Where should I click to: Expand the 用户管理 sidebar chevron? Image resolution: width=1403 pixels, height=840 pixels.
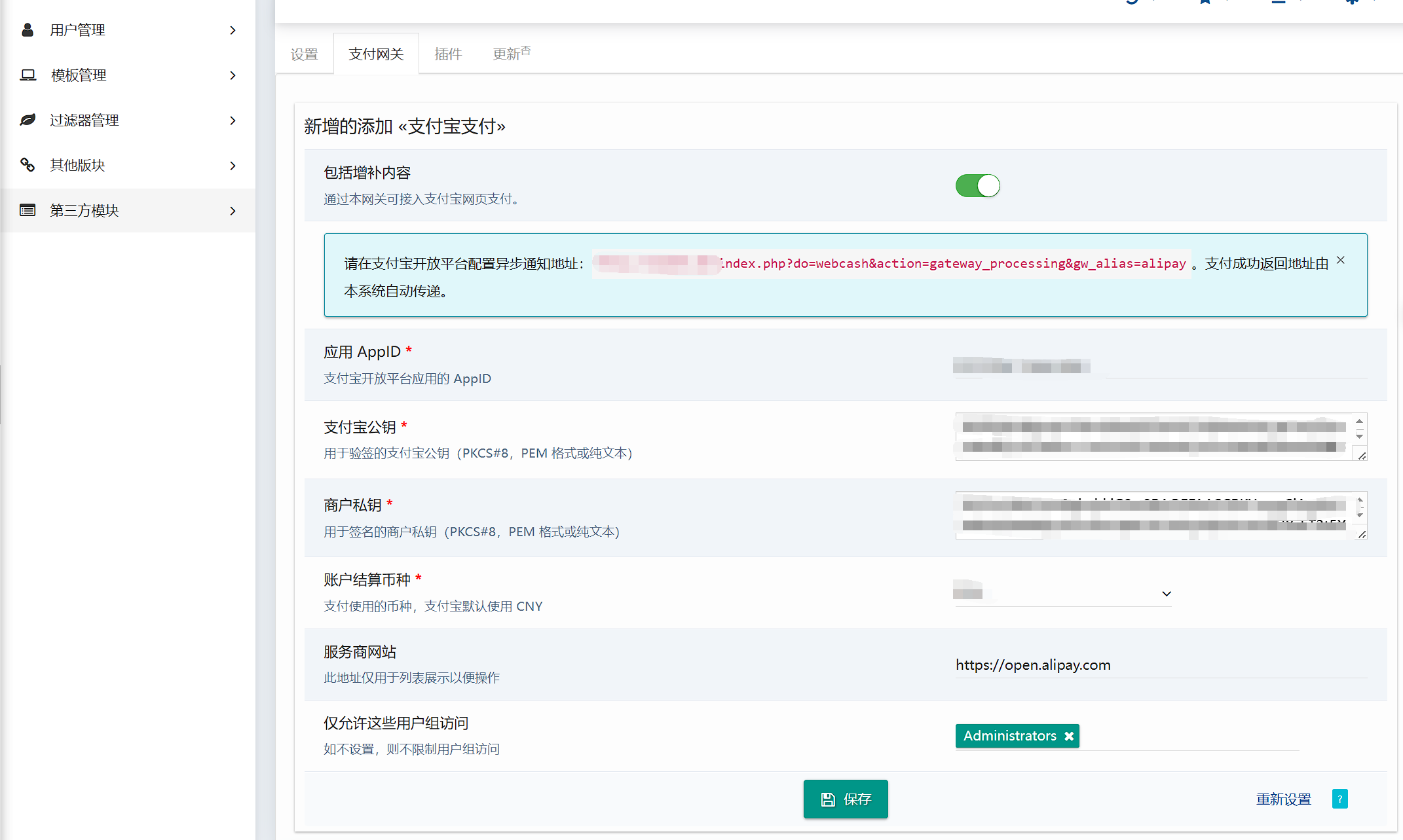click(x=233, y=30)
